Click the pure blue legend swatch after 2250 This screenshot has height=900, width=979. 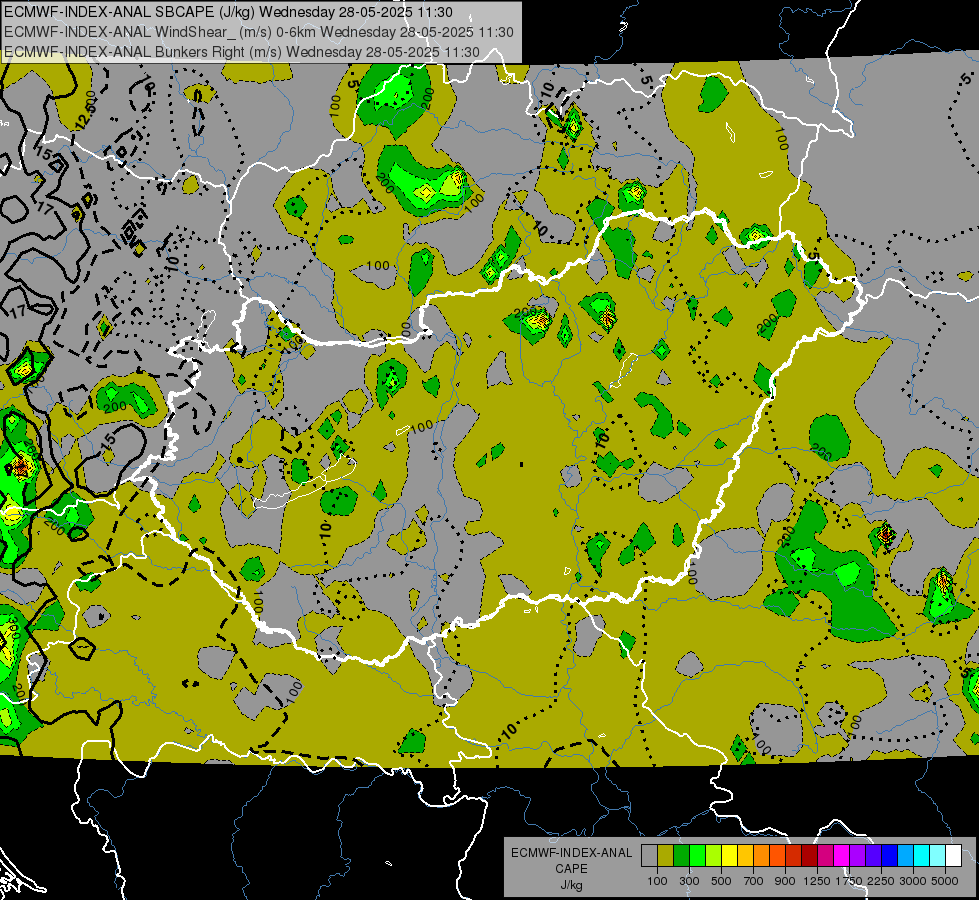[x=890, y=855]
